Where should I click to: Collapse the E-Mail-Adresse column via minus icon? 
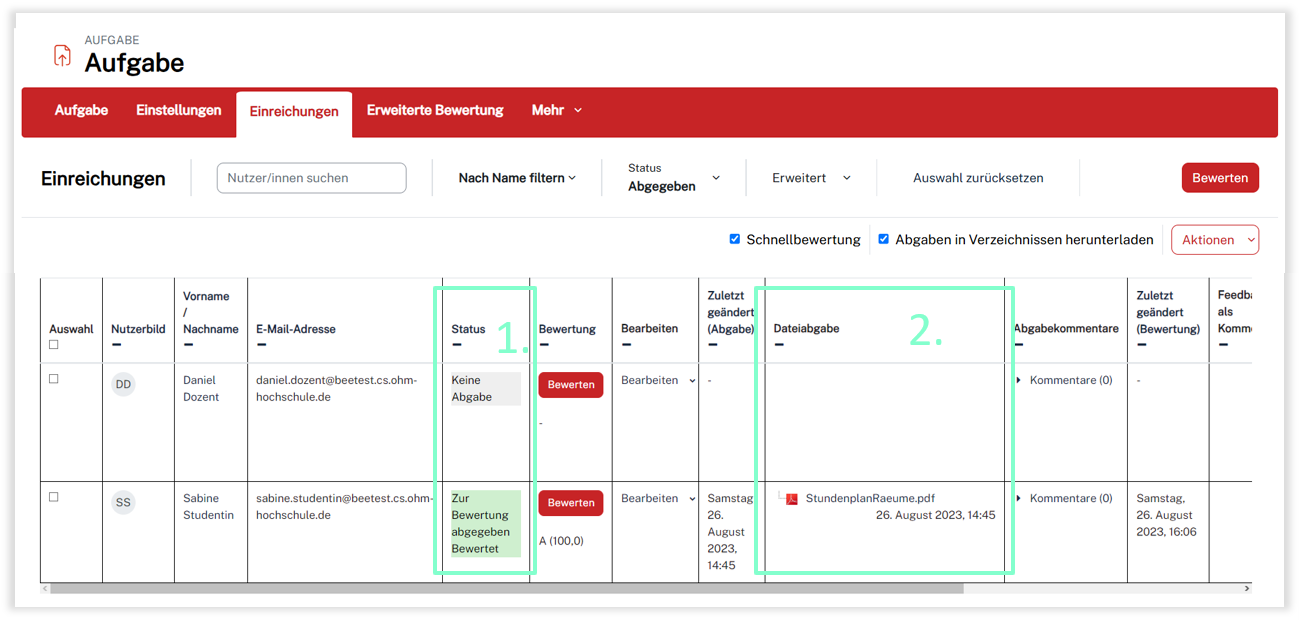tap(261, 345)
